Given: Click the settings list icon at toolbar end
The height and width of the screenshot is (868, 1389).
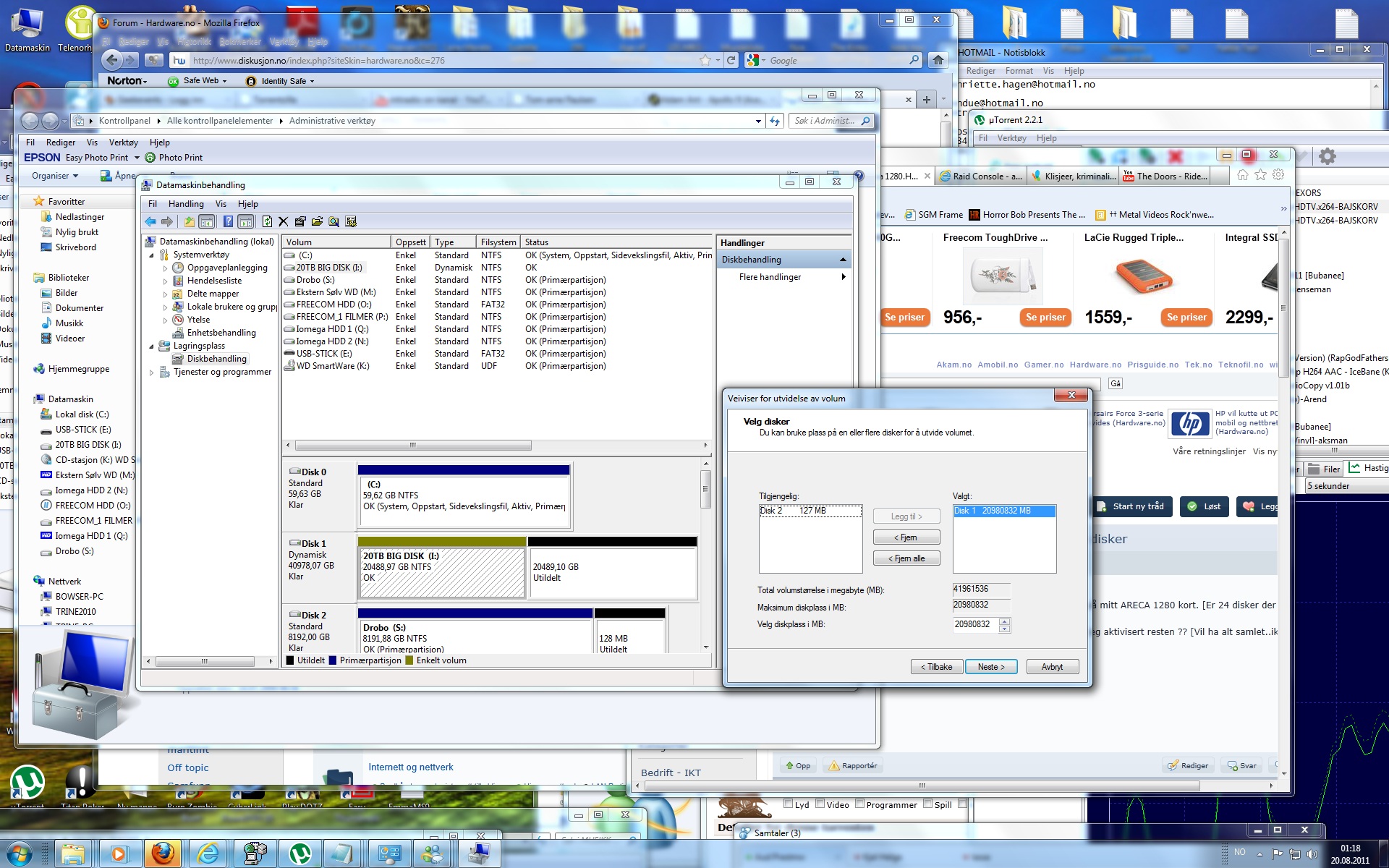Looking at the screenshot, I should (x=351, y=222).
